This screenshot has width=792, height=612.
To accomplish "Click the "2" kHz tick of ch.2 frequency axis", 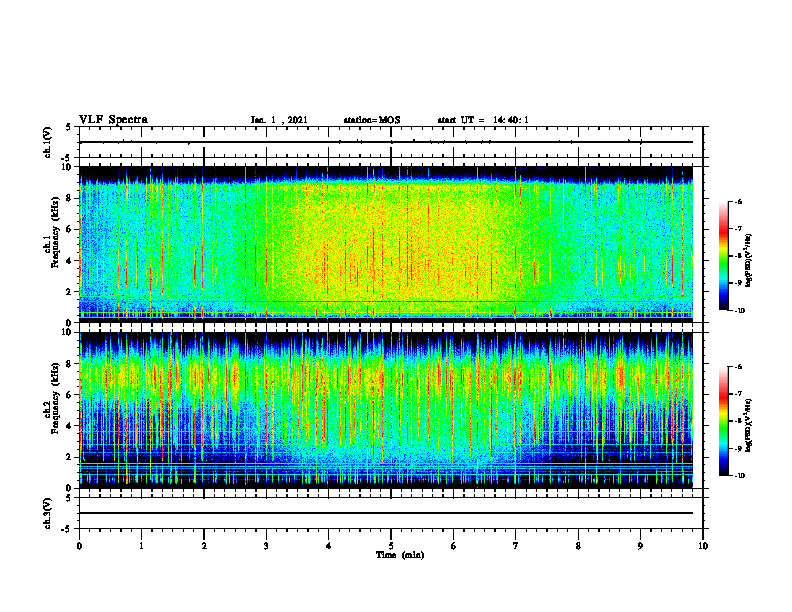I will 70,457.
